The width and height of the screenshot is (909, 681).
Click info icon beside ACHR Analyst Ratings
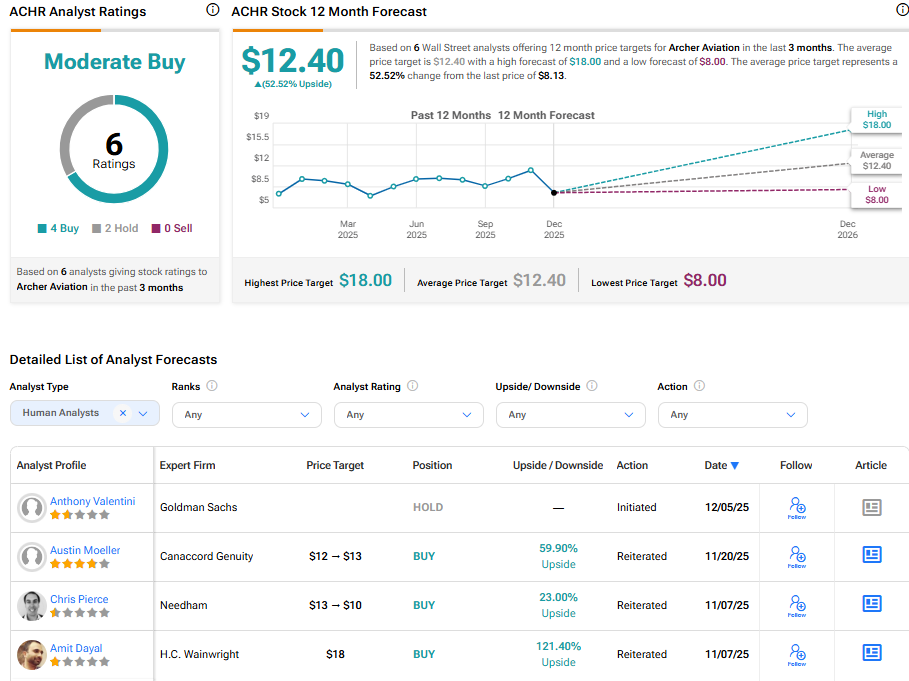tap(212, 10)
